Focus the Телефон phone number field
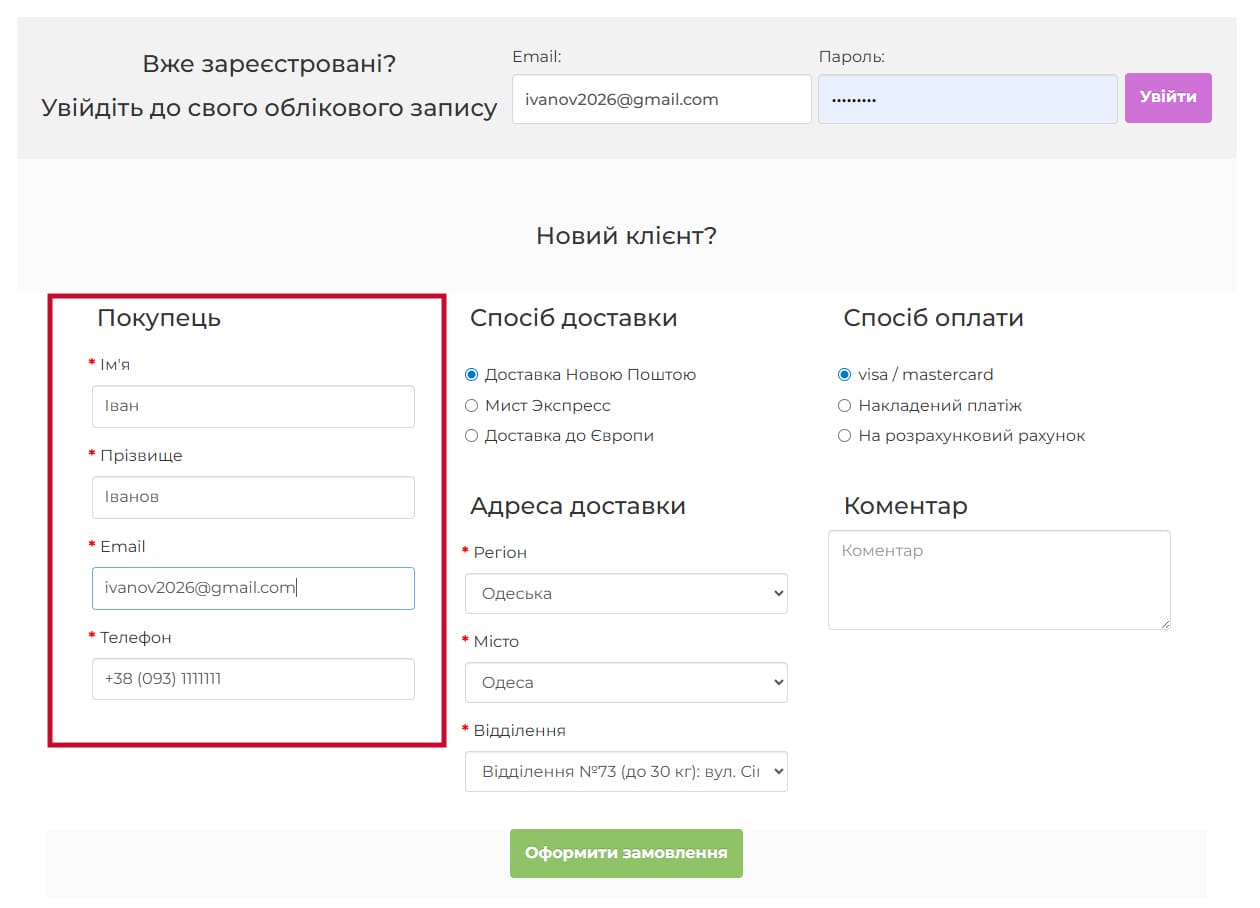This screenshot has width=1260, height=908. [x=253, y=679]
